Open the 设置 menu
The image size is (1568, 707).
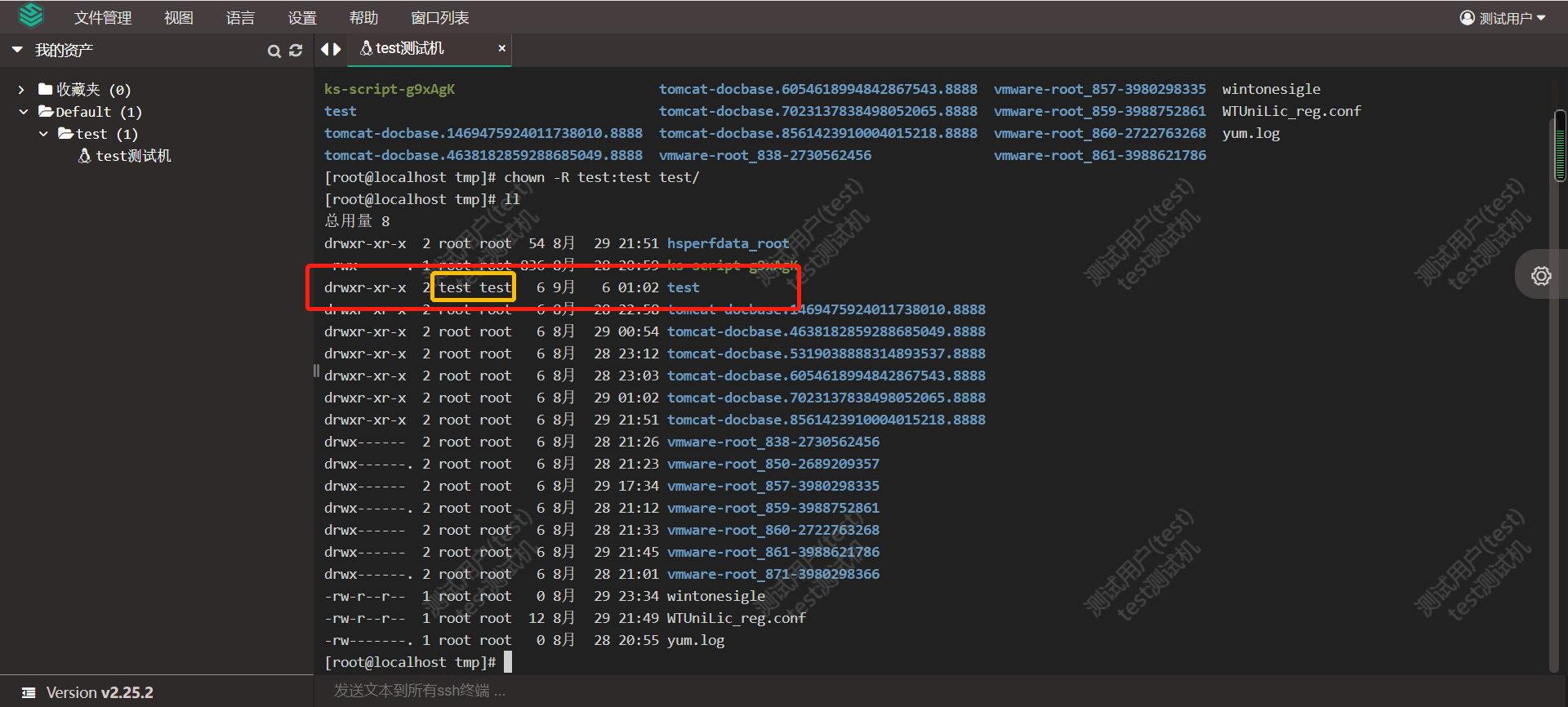[x=301, y=18]
